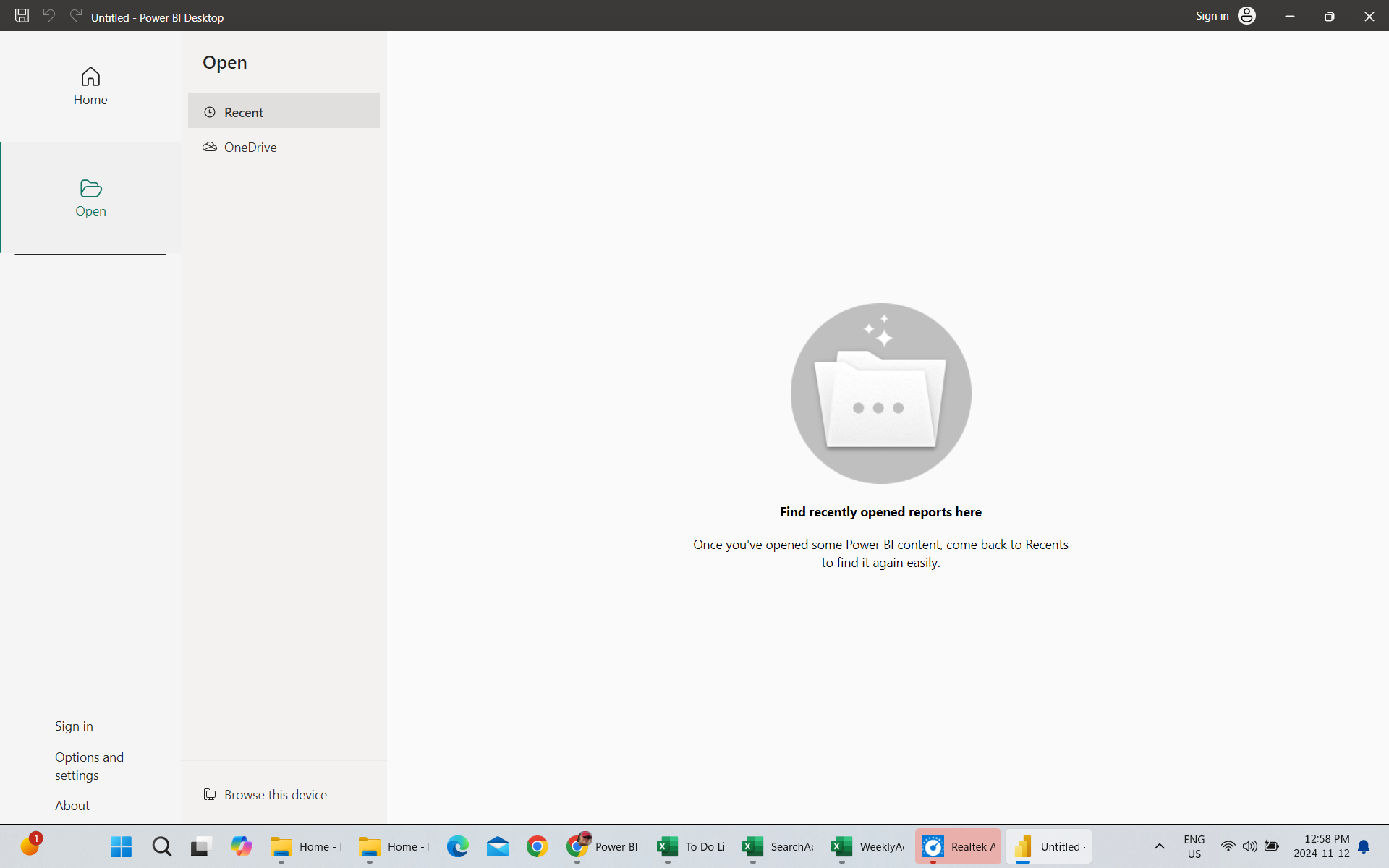Click the Save icon in title bar
Viewport: 1389px width, 868px height.
point(22,16)
